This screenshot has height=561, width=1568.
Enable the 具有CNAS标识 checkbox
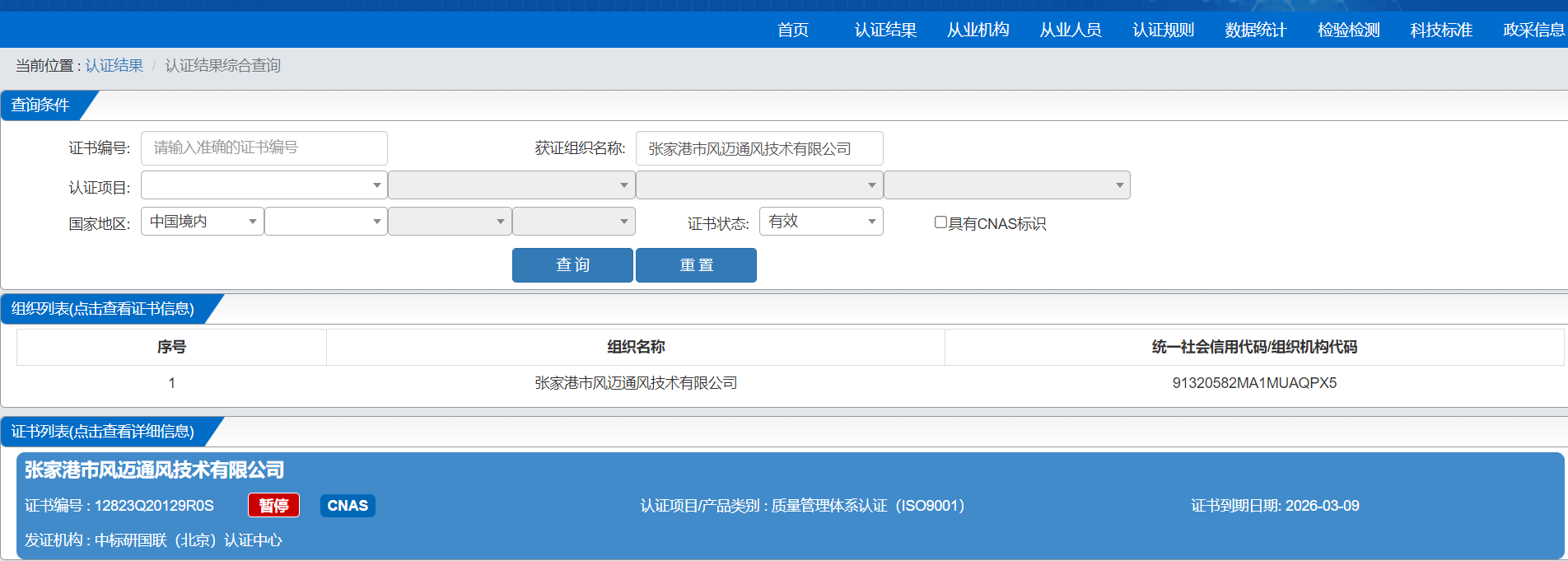[940, 222]
